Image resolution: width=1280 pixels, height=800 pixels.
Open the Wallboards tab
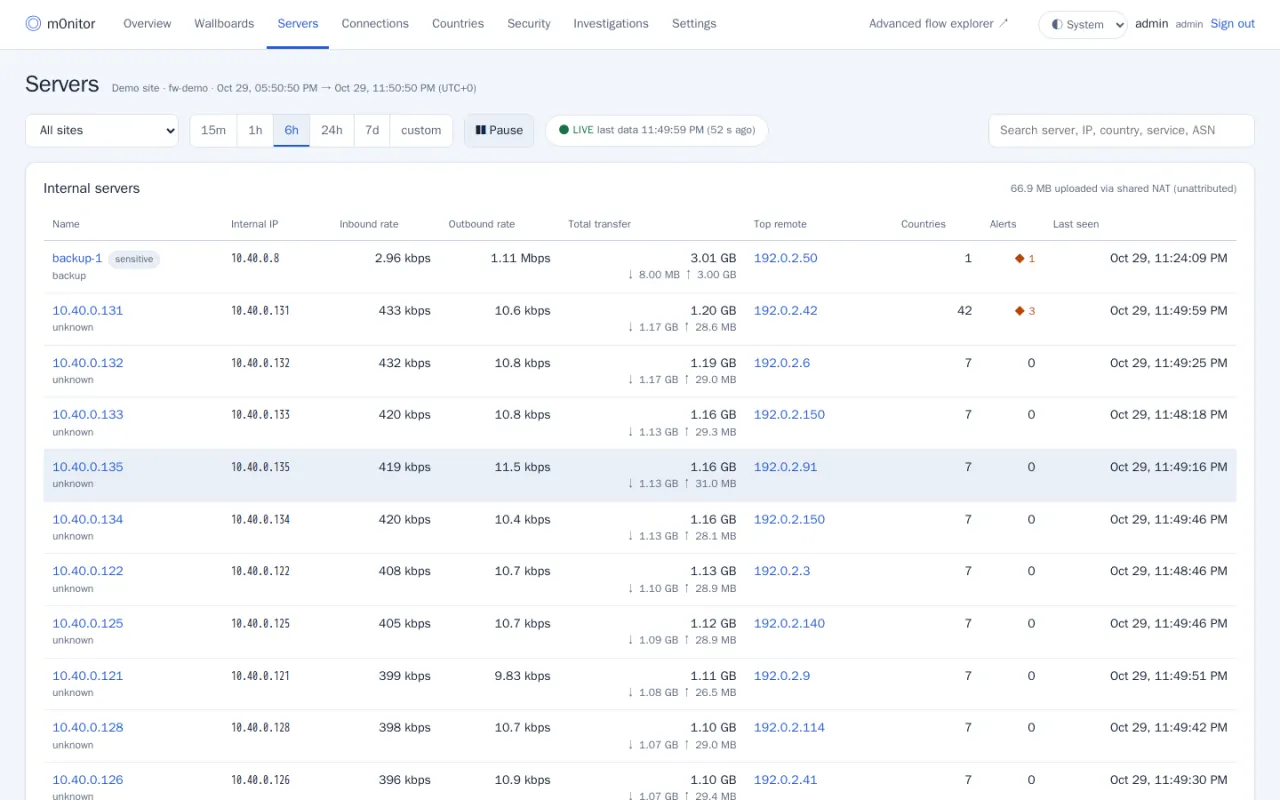(x=224, y=24)
